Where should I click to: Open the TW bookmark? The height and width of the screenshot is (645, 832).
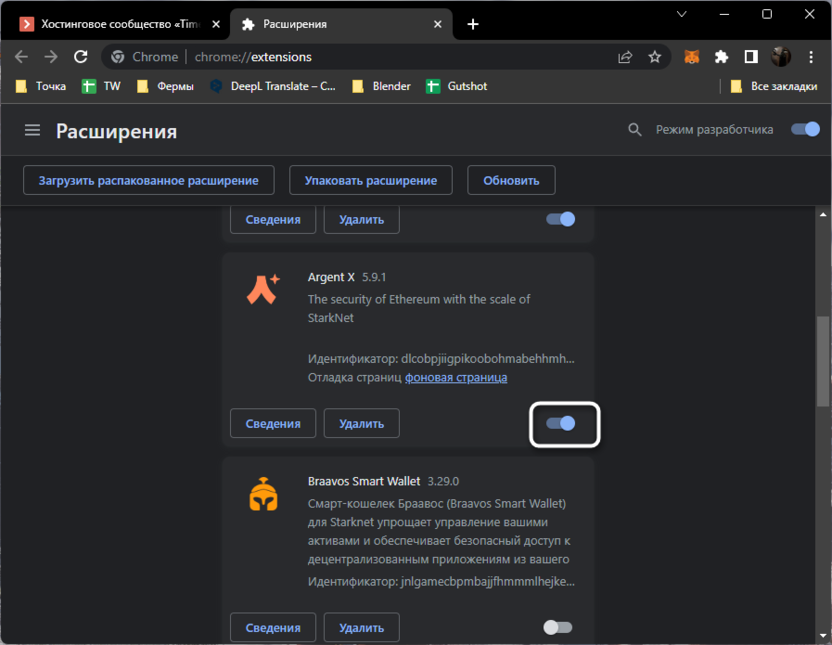[101, 86]
